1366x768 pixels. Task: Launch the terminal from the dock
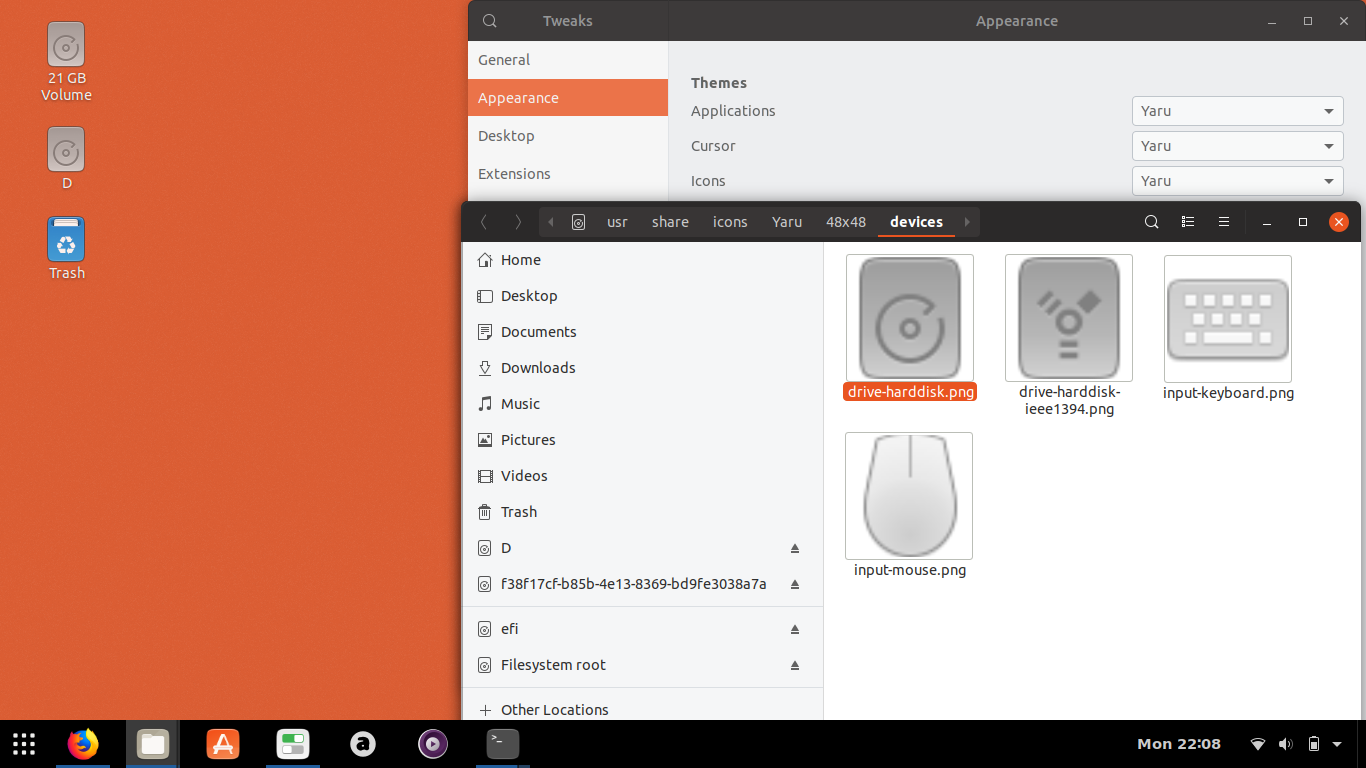pos(502,744)
